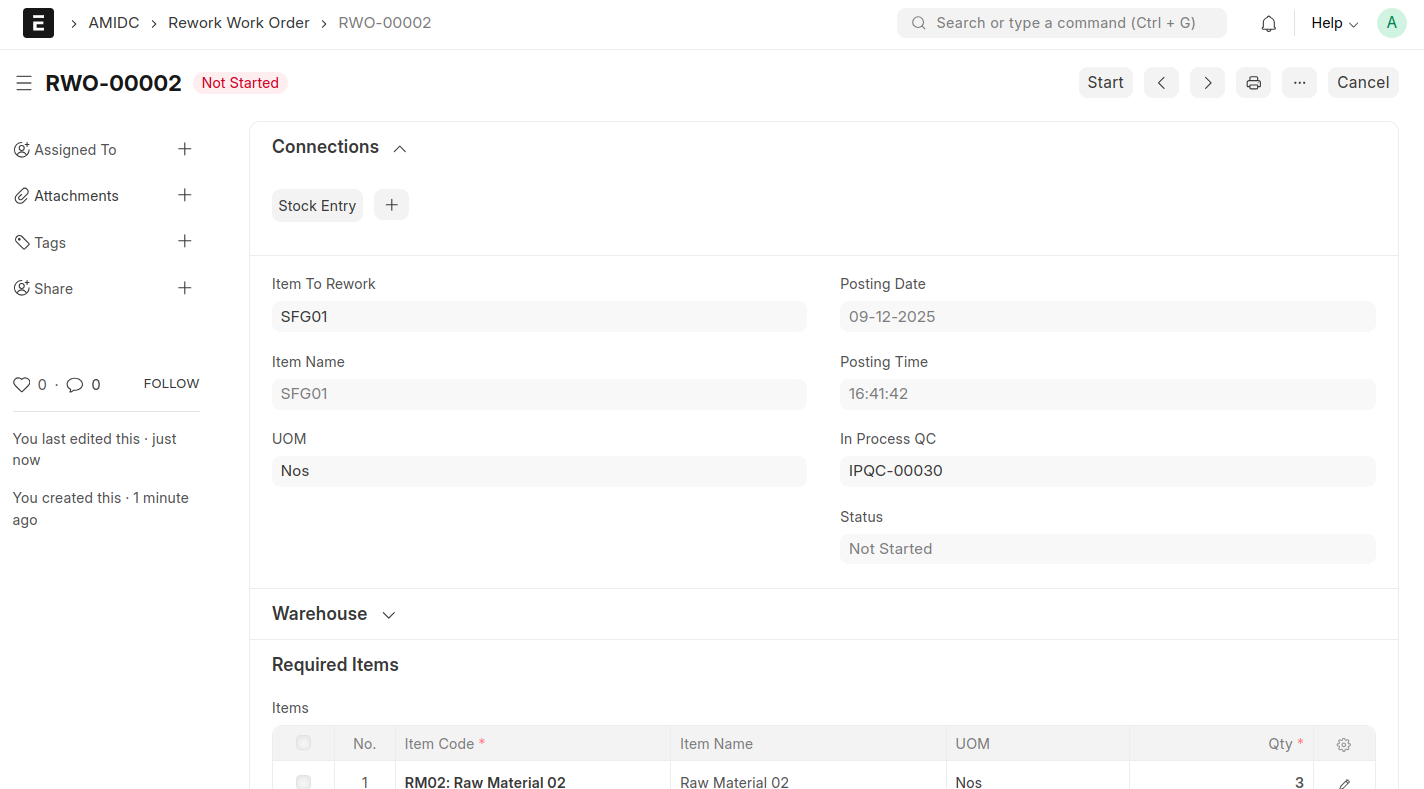
Task: Focus the search command bar
Action: point(1061,23)
